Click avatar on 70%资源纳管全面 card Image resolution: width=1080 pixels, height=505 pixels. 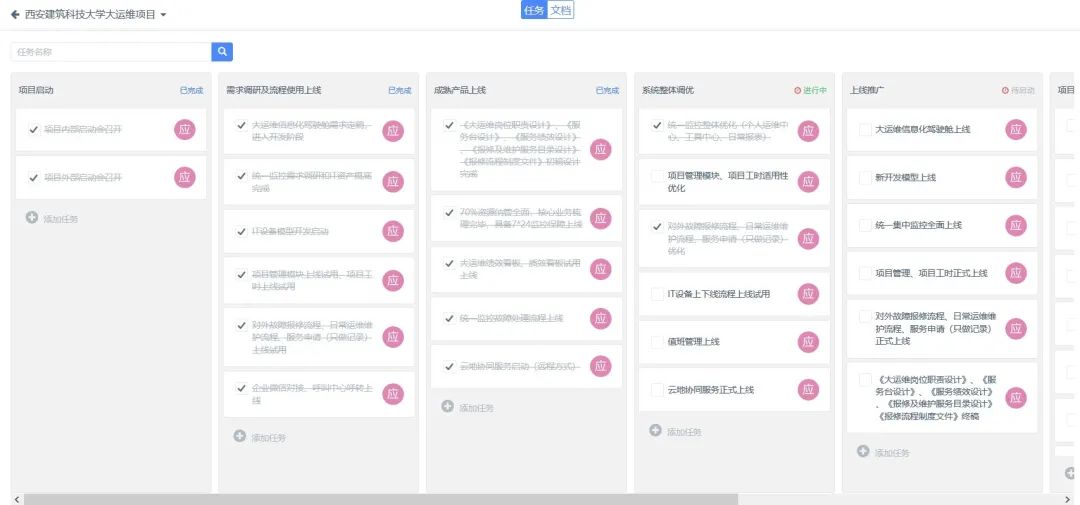pos(601,218)
